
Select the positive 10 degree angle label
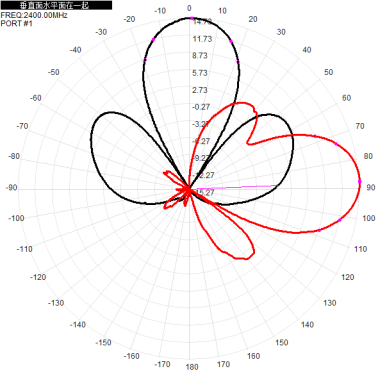(x=222, y=11)
